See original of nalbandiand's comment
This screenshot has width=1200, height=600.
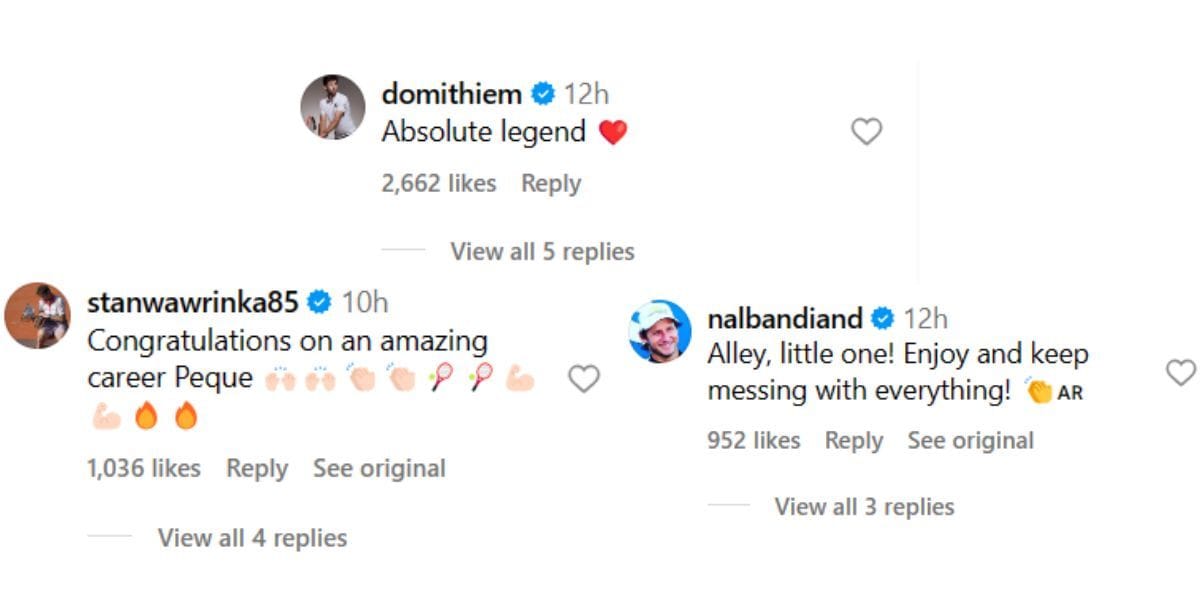pos(970,441)
